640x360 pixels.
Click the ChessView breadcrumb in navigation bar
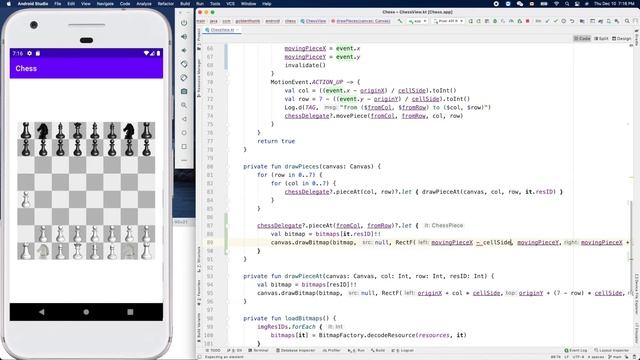coord(313,21)
